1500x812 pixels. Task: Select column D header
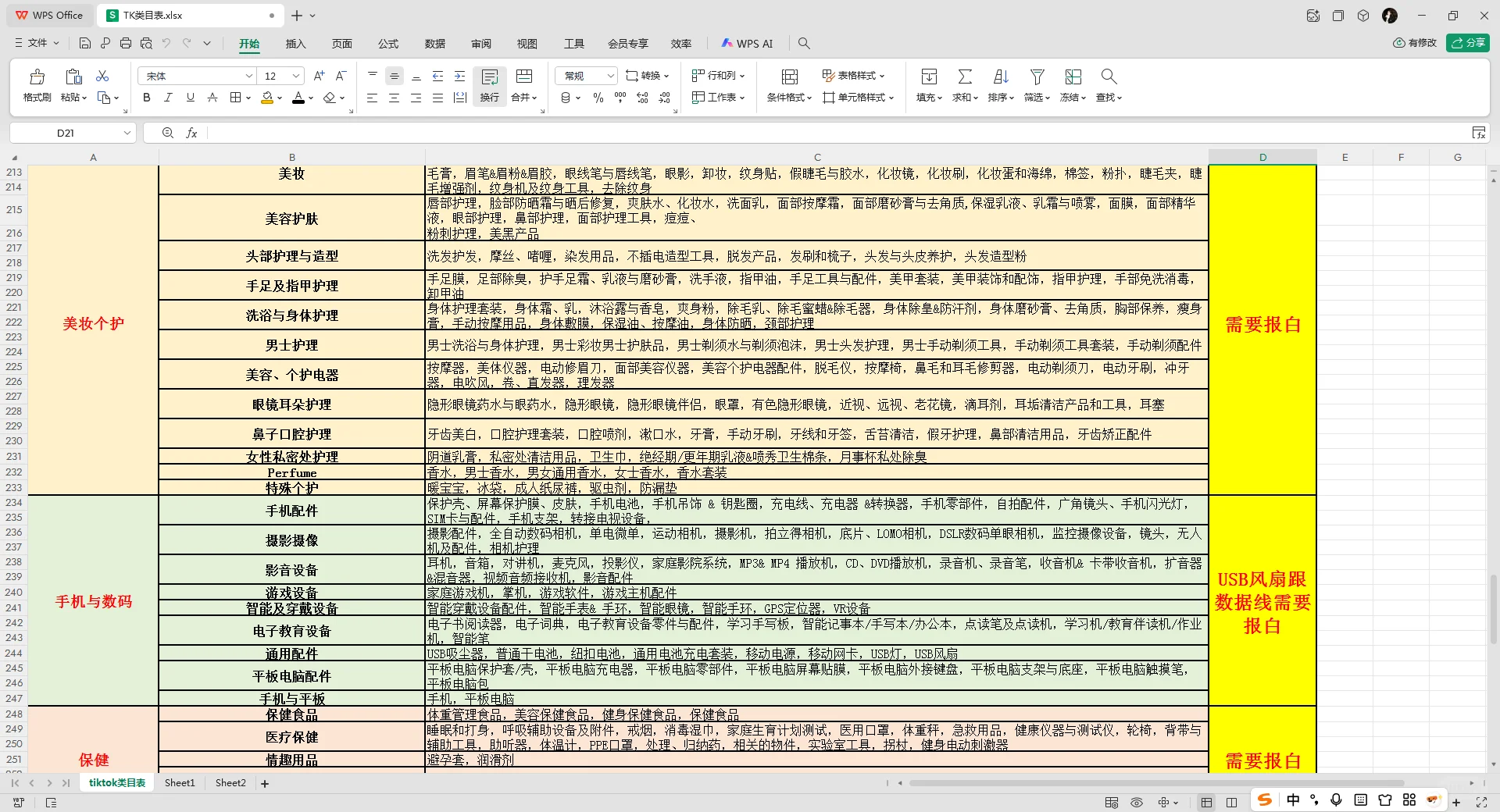point(1262,157)
